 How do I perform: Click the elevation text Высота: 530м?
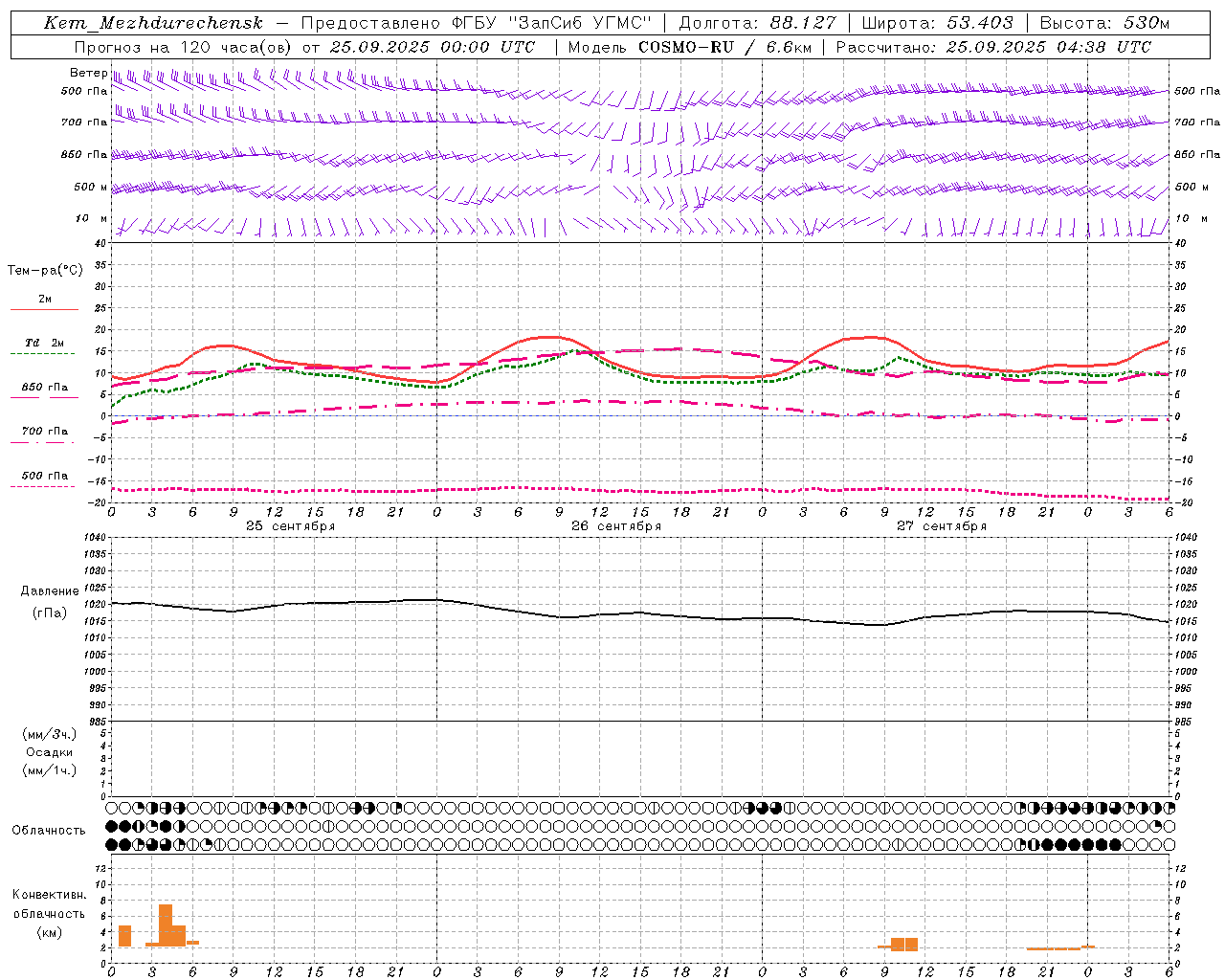click(x=1104, y=23)
